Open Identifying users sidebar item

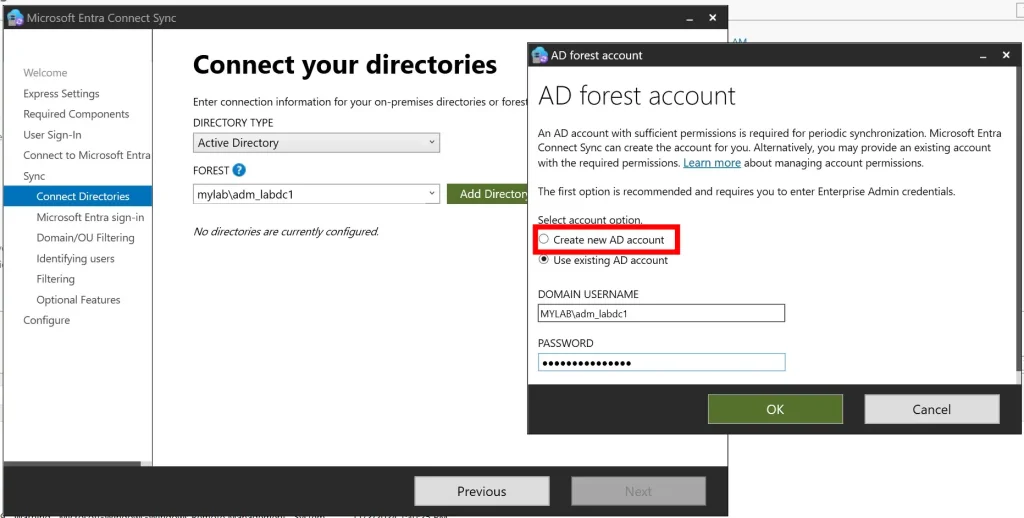pos(75,259)
